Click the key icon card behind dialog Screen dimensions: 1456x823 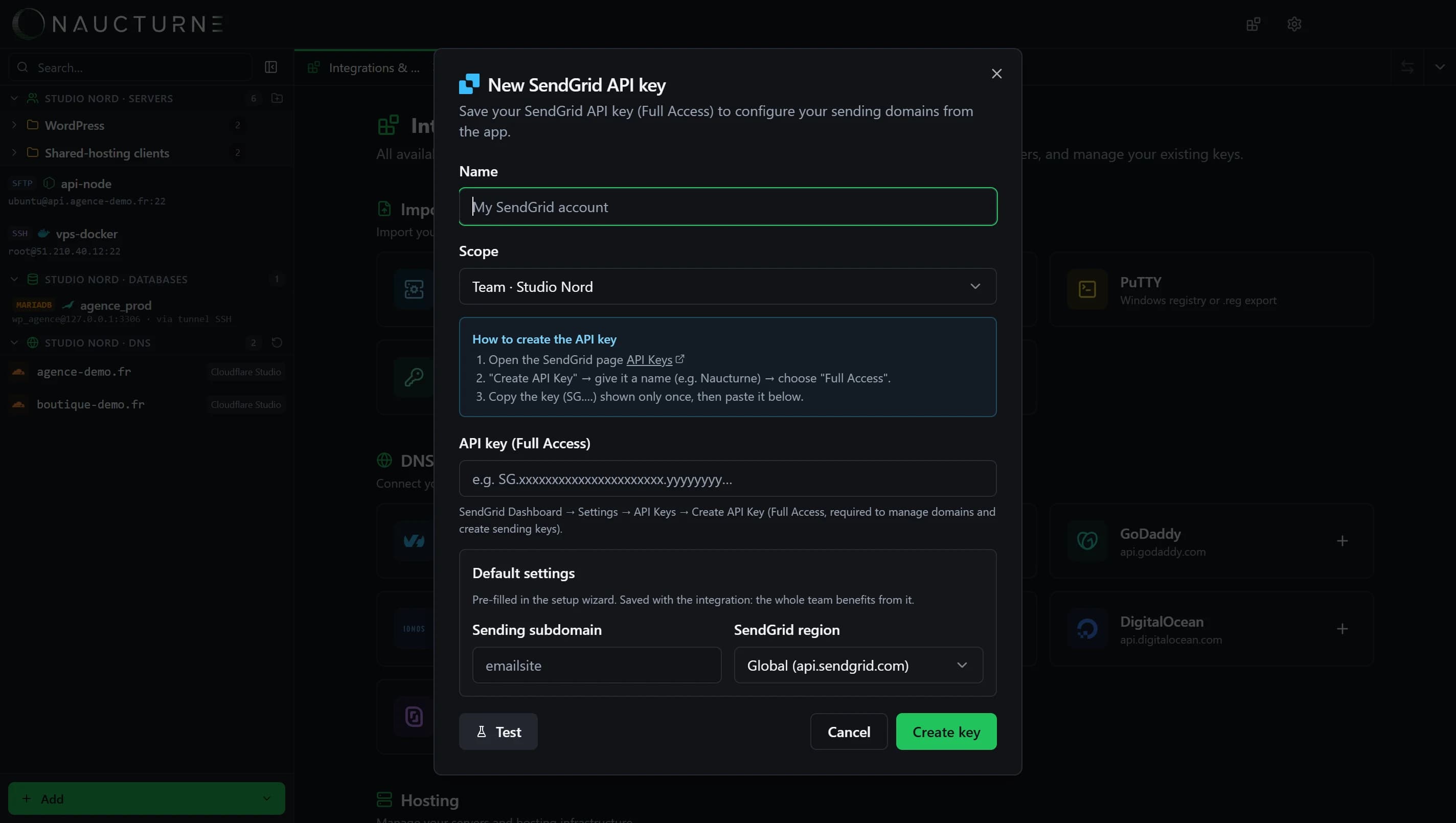point(414,377)
